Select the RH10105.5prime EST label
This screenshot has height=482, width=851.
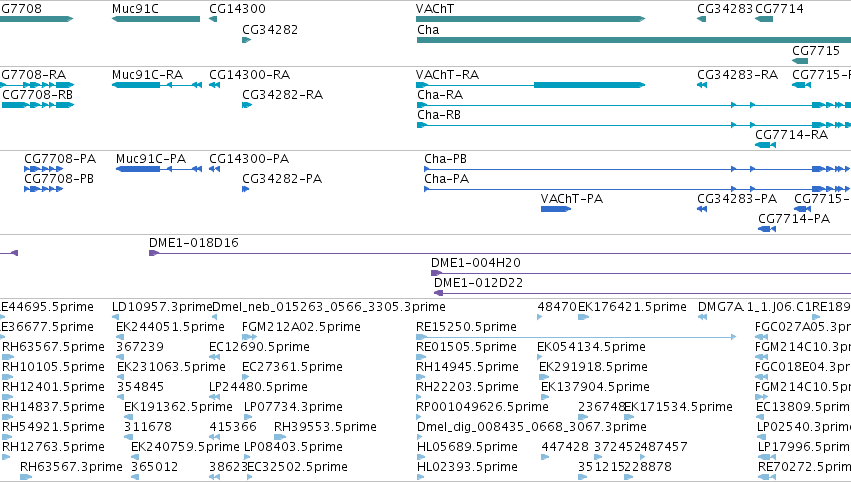coord(53,366)
